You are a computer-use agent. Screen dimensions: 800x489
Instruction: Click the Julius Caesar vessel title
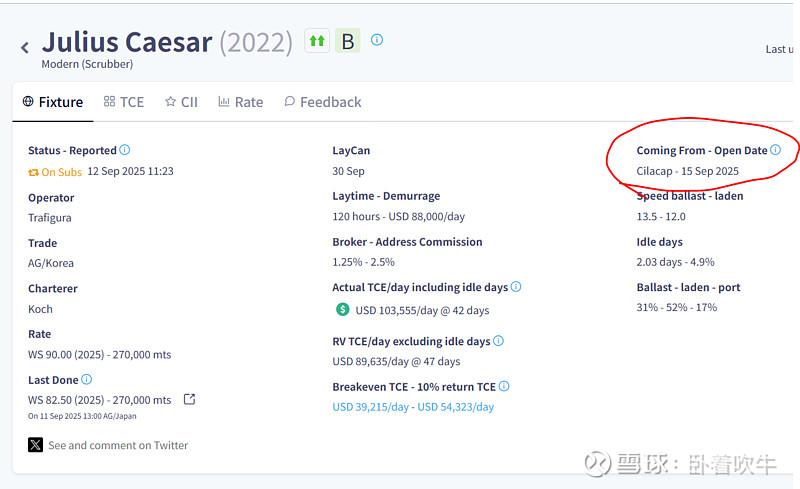(x=127, y=42)
